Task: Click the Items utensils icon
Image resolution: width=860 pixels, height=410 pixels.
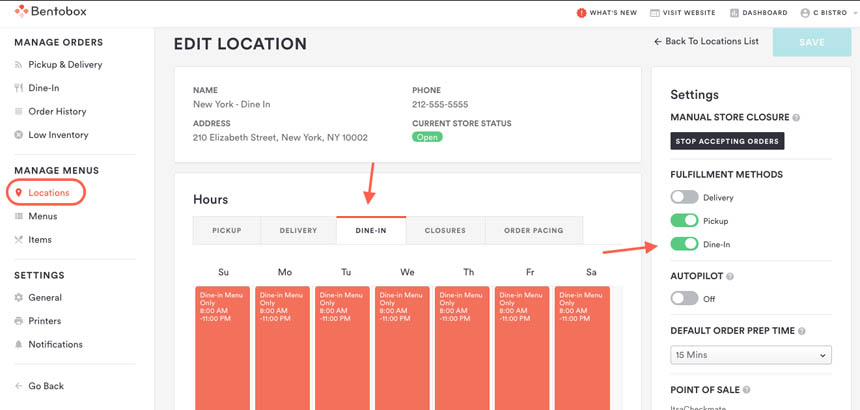Action: coord(19,240)
